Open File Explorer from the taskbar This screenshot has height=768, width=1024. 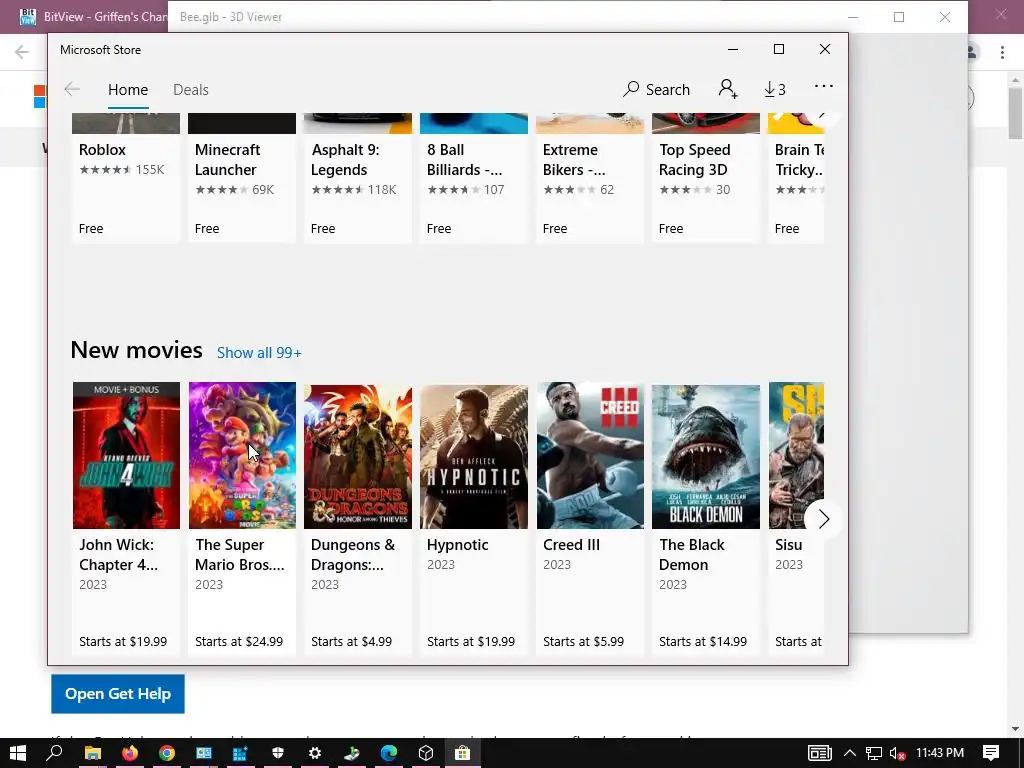pos(93,753)
